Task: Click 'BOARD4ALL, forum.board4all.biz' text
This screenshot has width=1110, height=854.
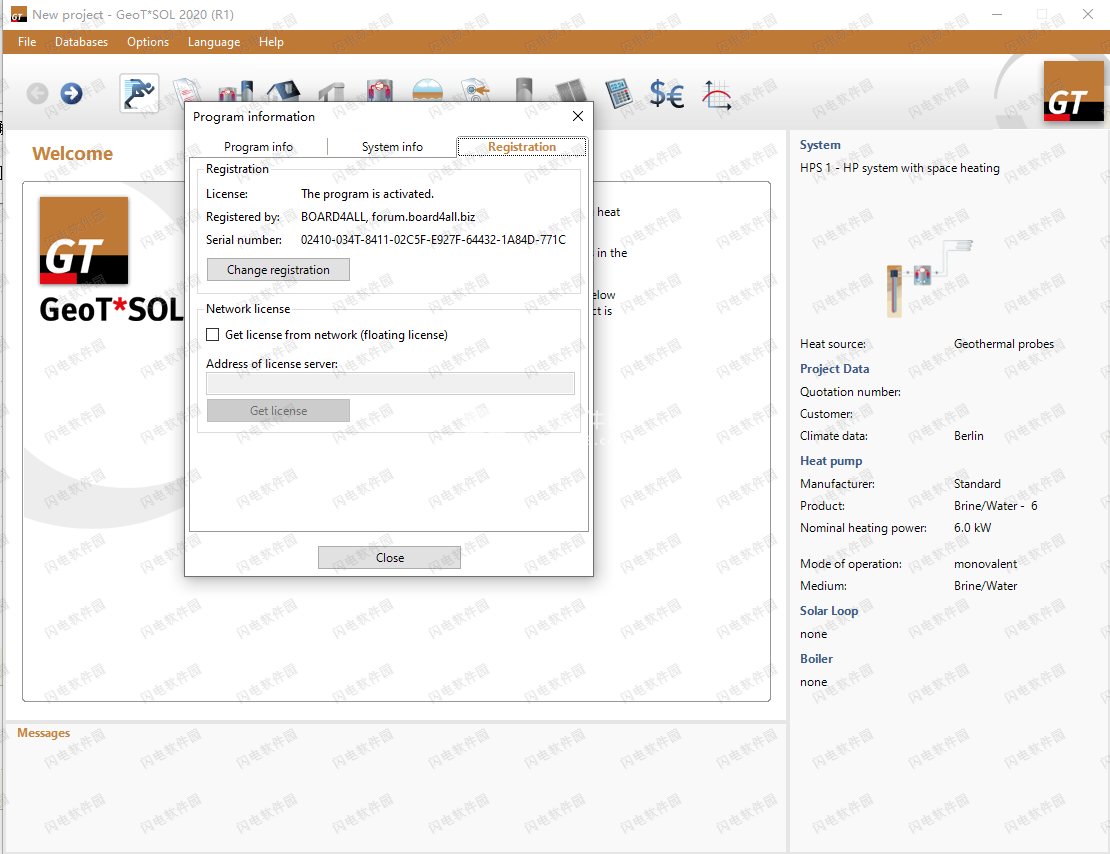Action: (388, 217)
